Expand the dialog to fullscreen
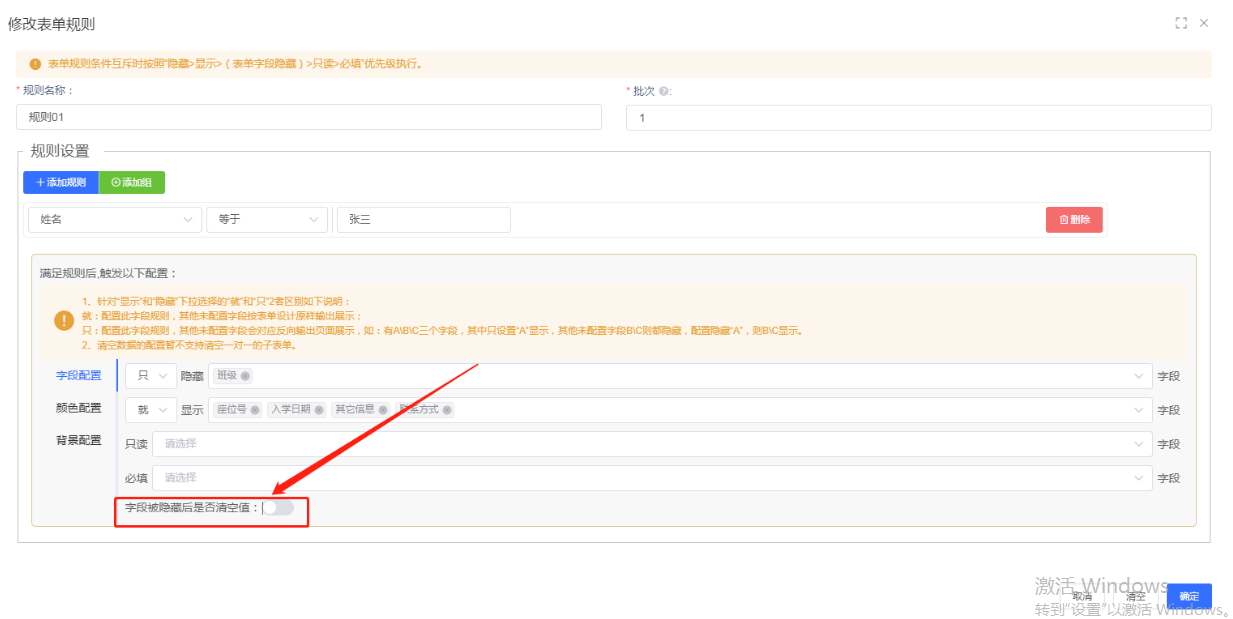1233x619 pixels. [x=1181, y=23]
